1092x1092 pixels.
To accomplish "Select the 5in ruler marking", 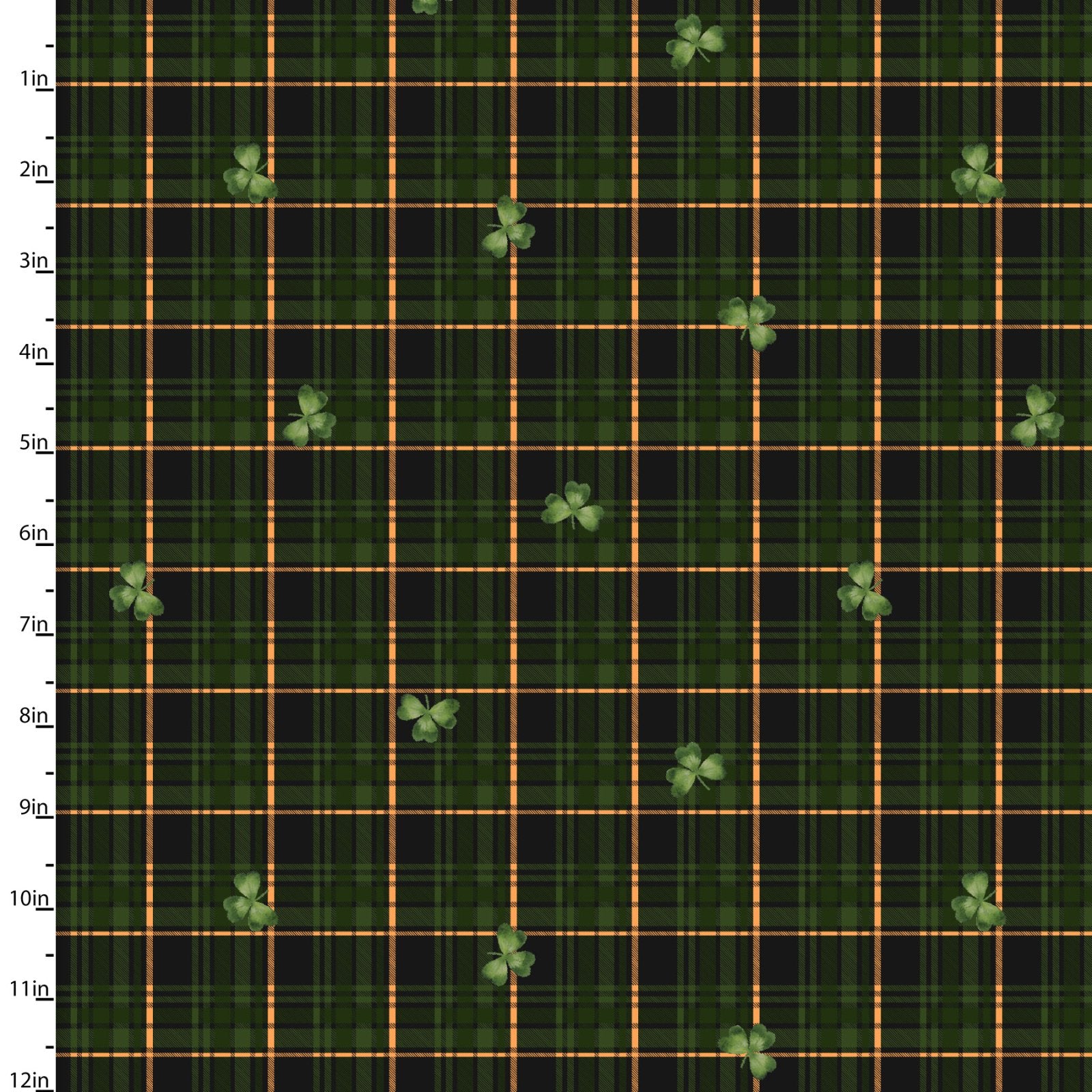I will point(34,442).
